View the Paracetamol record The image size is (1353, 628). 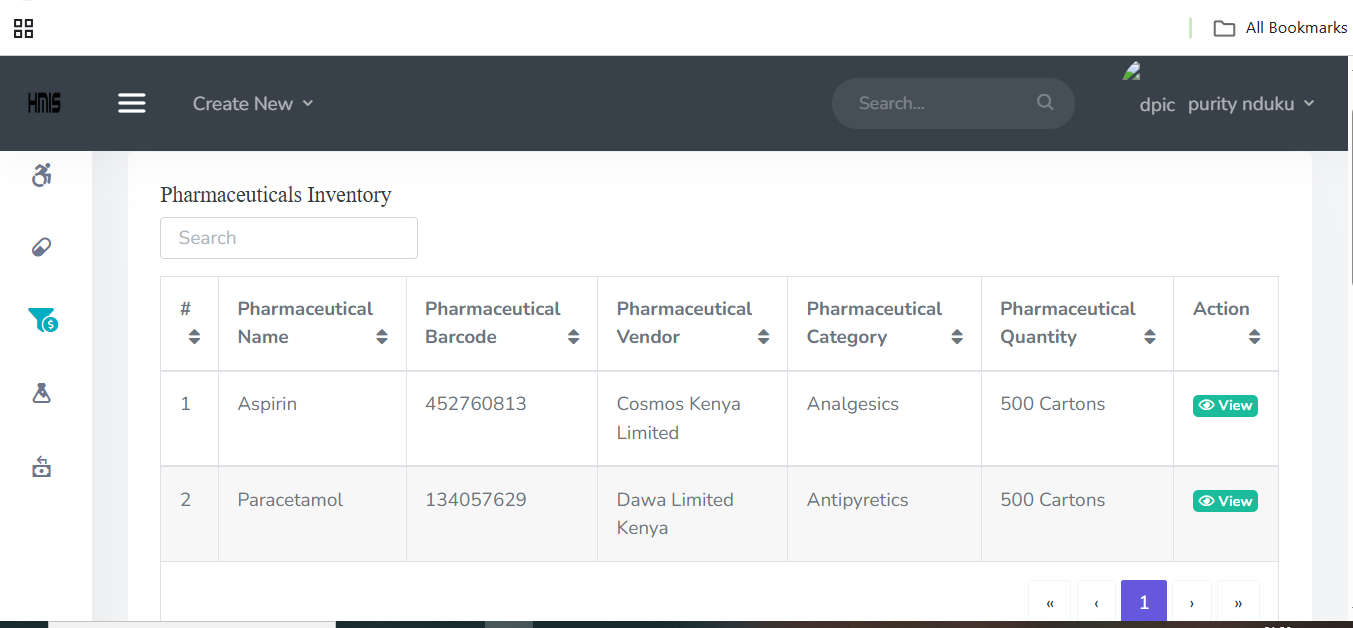[1225, 501]
